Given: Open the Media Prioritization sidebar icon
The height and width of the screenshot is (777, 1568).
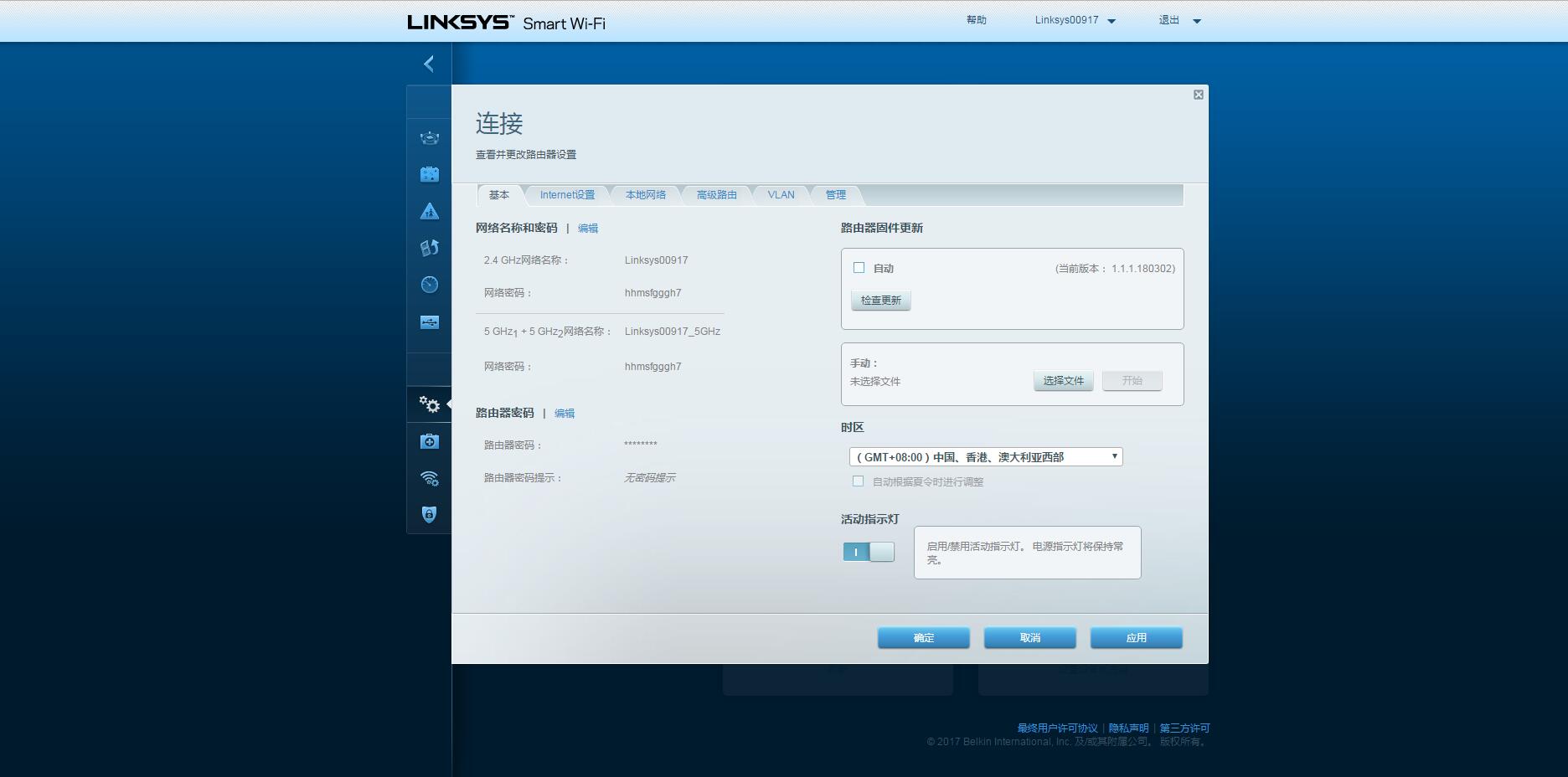Looking at the screenshot, I should tap(429, 248).
